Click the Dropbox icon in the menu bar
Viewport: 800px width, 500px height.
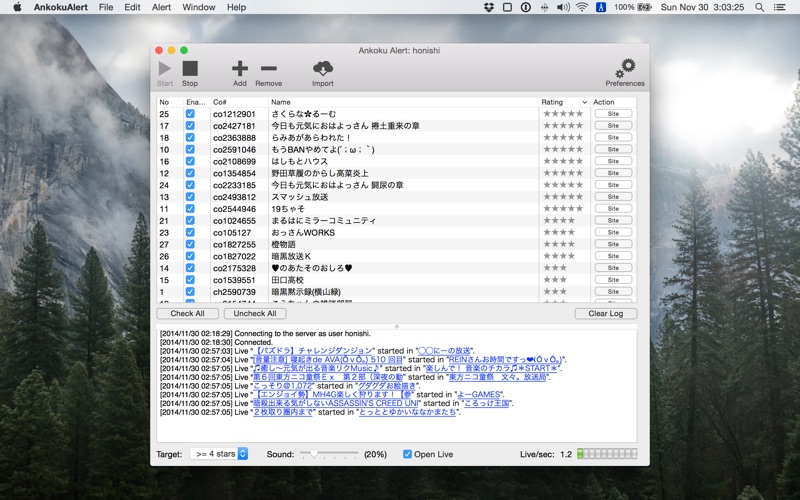pyautogui.click(x=489, y=7)
